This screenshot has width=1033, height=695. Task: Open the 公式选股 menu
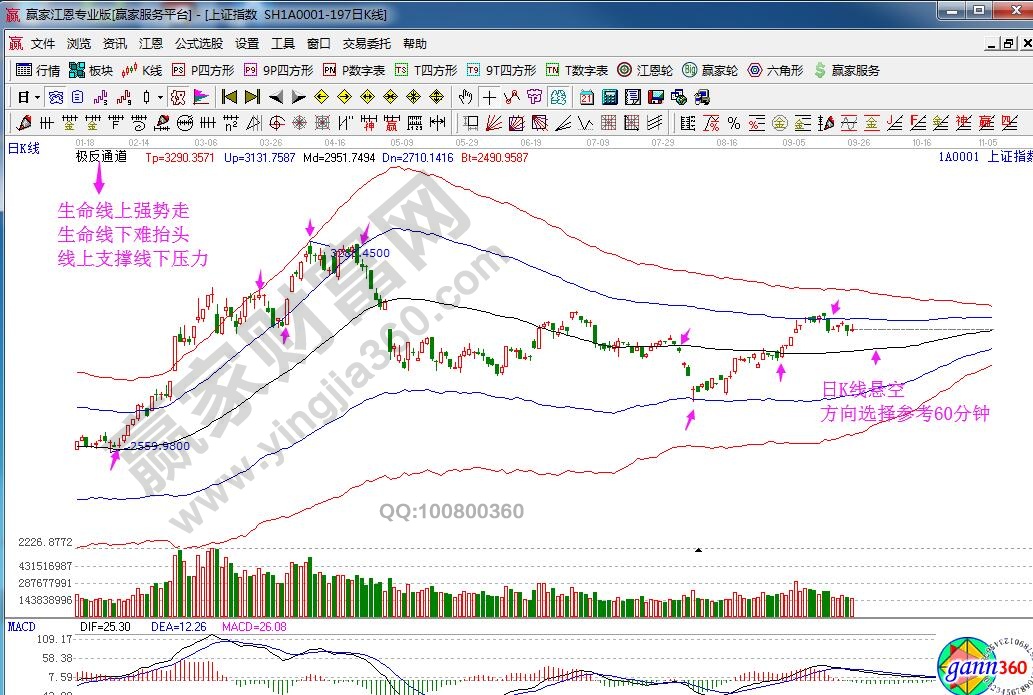(199, 44)
